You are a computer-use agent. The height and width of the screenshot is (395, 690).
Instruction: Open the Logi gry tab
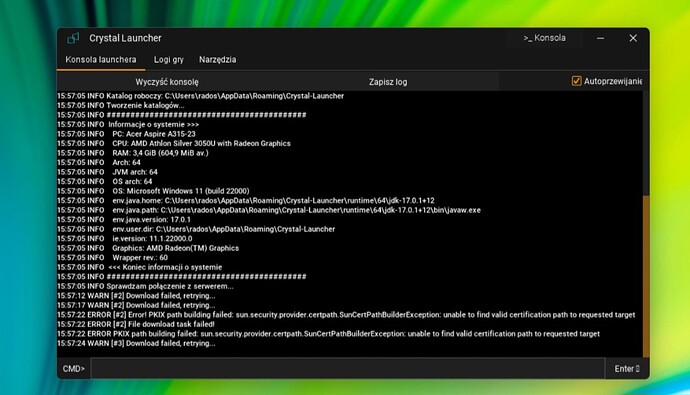pyautogui.click(x=169, y=59)
